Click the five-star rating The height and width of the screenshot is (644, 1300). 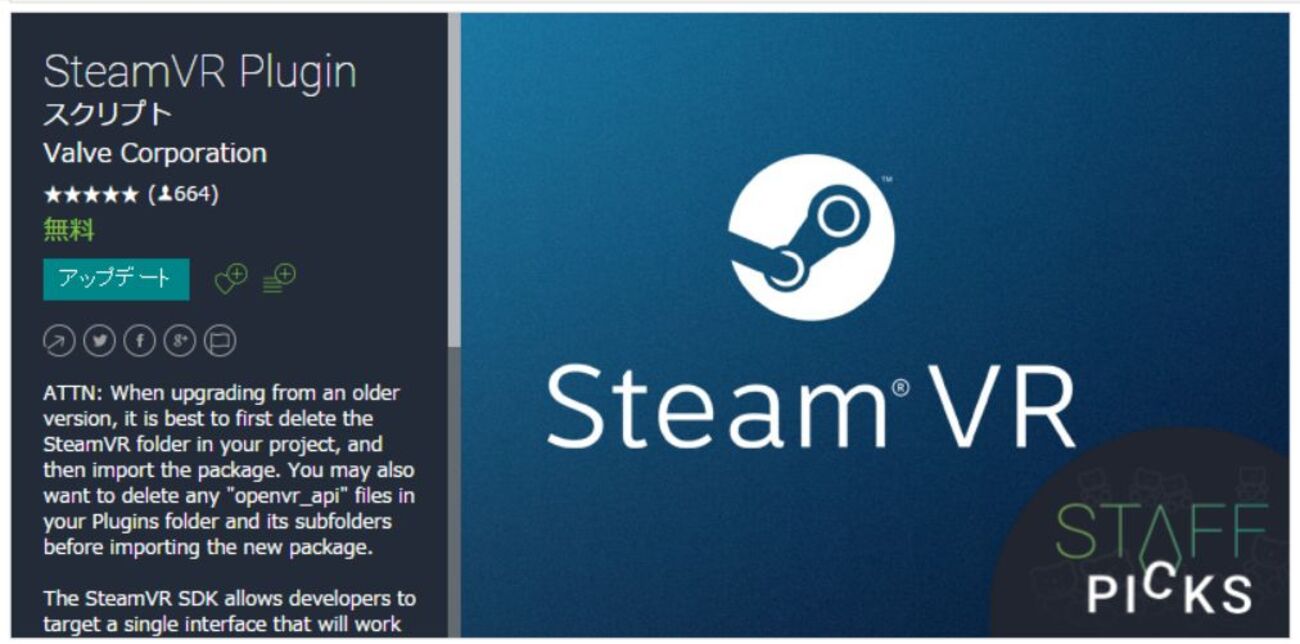pyautogui.click(x=91, y=195)
